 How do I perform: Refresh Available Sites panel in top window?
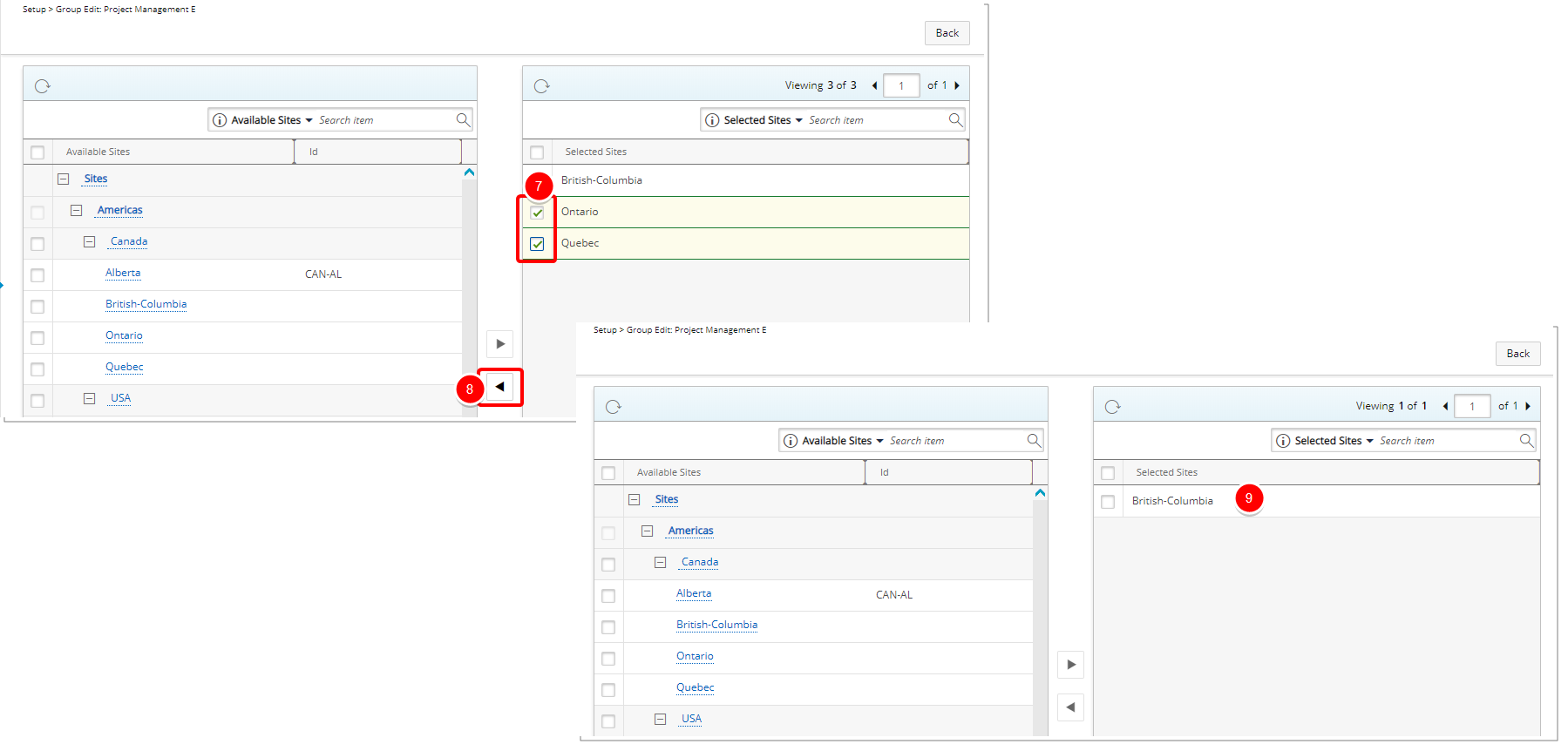pos(43,86)
